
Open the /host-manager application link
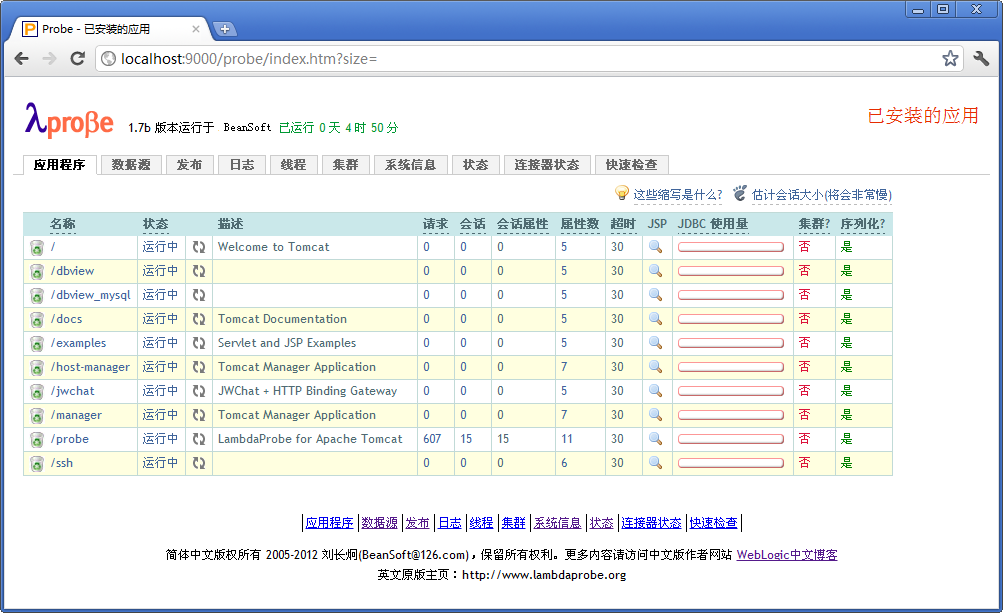(x=90, y=367)
